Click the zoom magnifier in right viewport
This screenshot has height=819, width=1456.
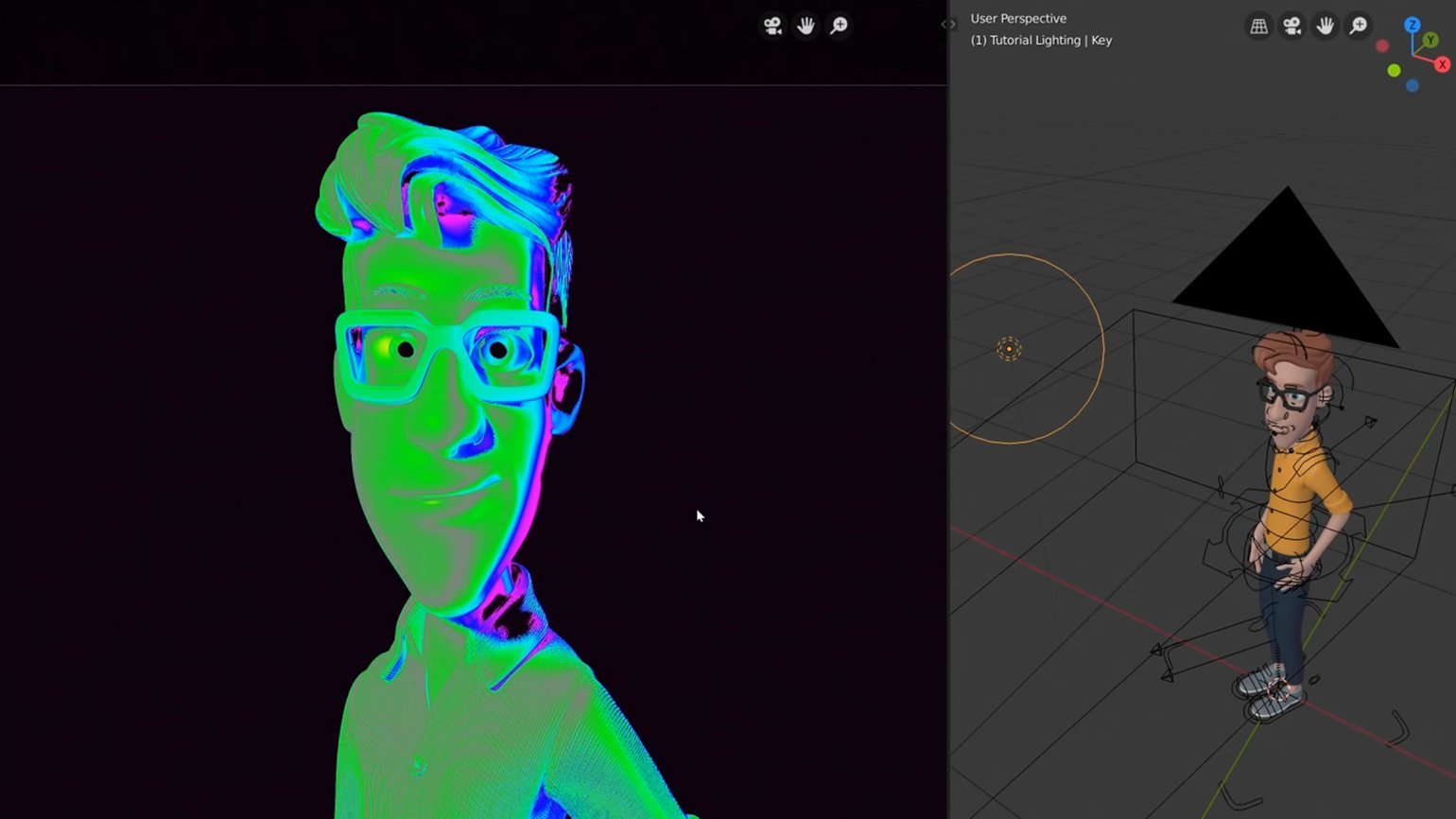(1358, 26)
